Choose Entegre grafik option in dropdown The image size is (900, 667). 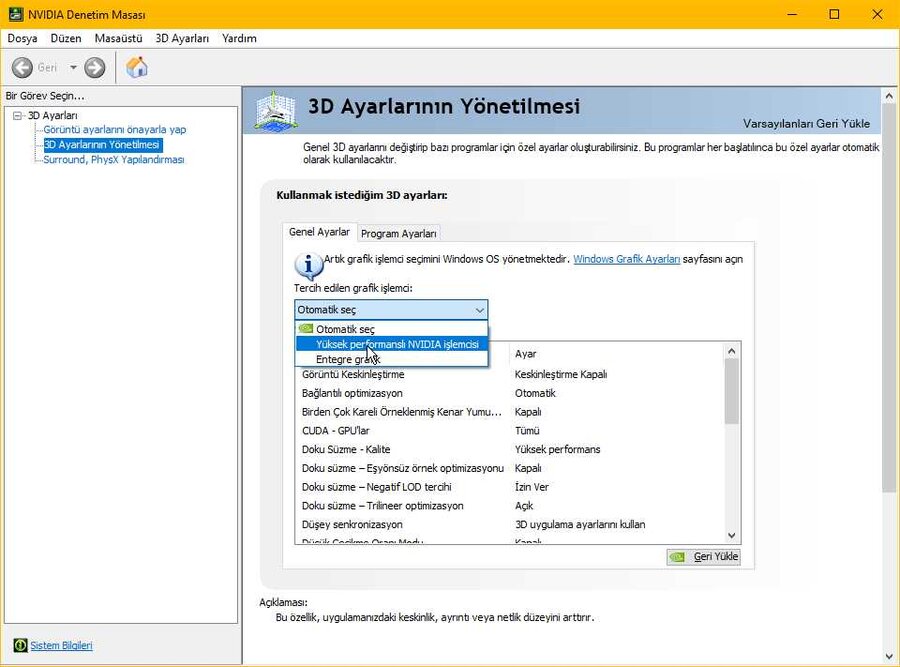point(391,359)
